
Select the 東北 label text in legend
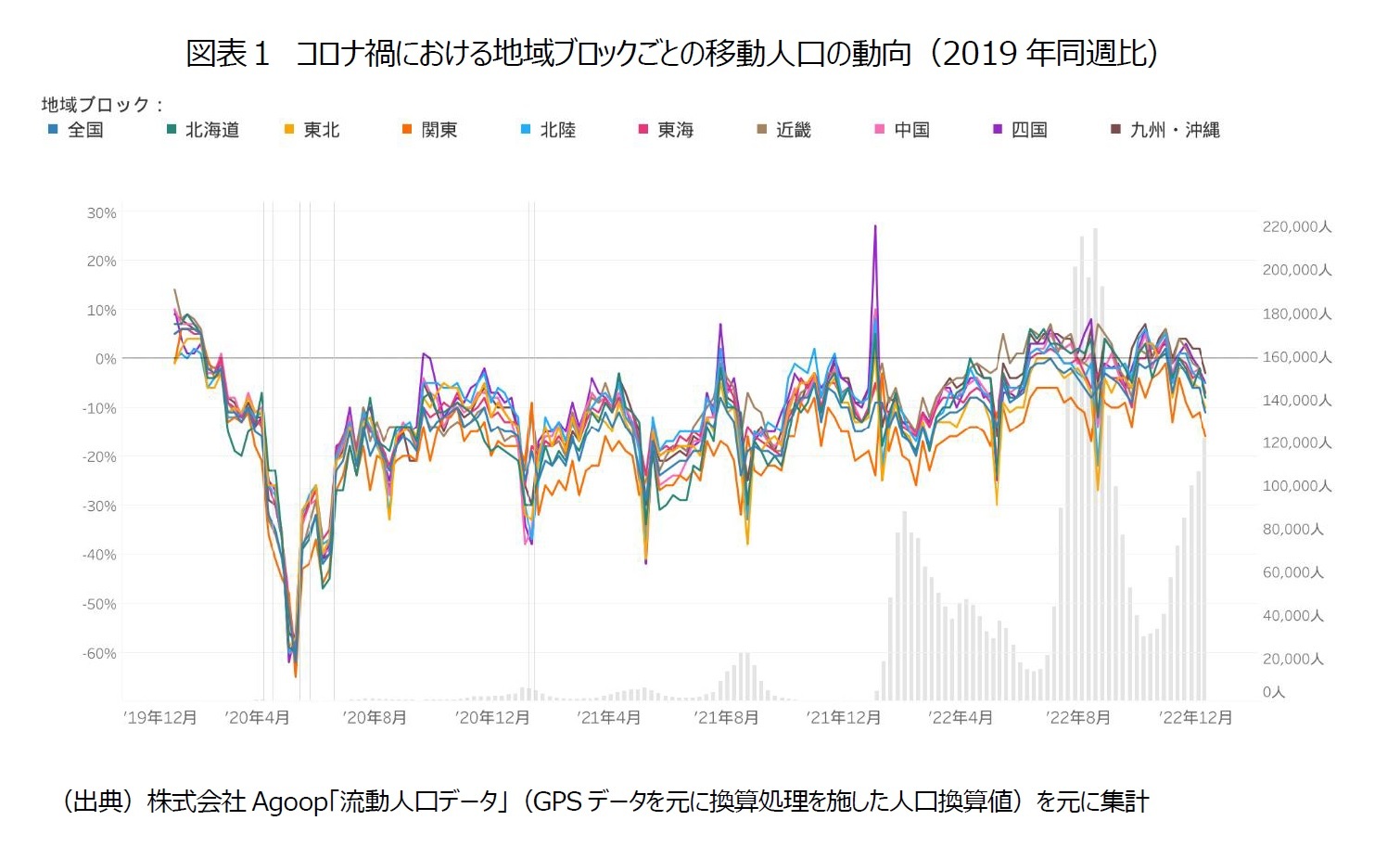[x=323, y=130]
